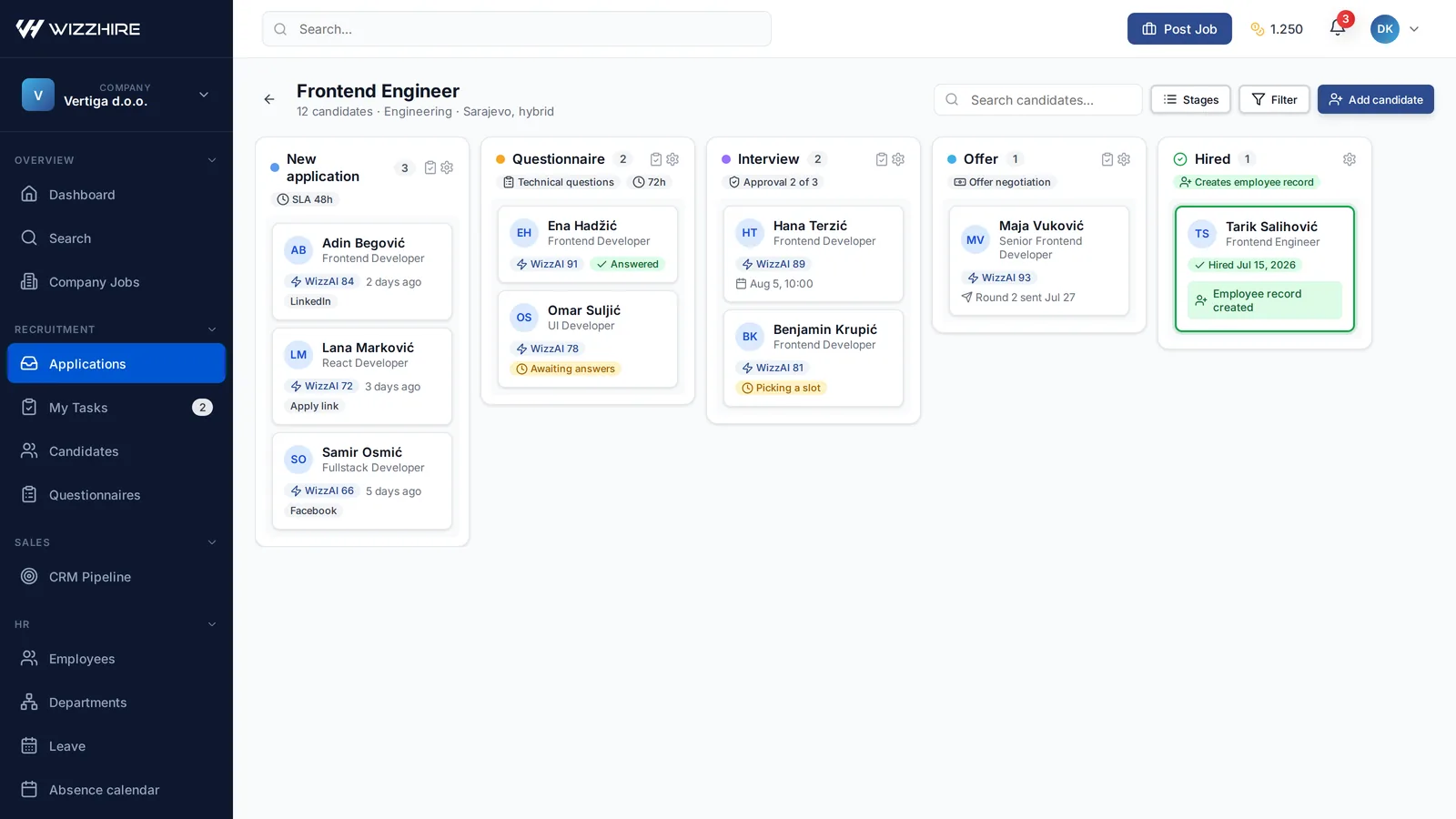1456x819 pixels.
Task: Open settings gear for Hired stage
Action: [x=1350, y=159]
